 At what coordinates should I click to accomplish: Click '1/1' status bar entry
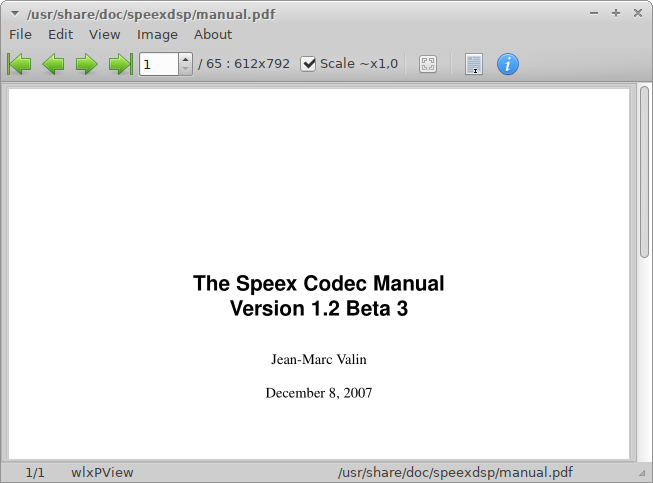tap(35, 473)
